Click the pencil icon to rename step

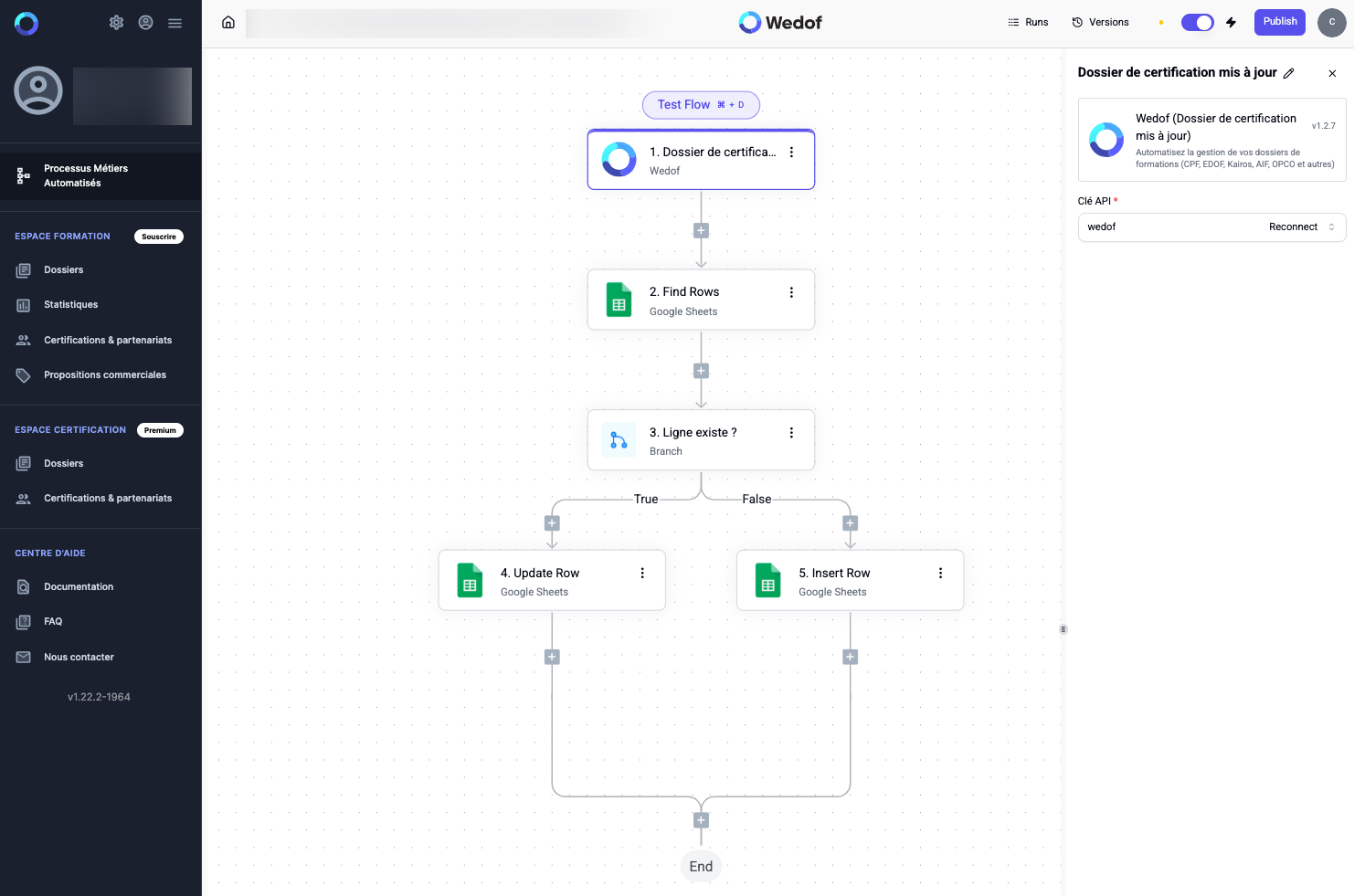pos(1288,73)
